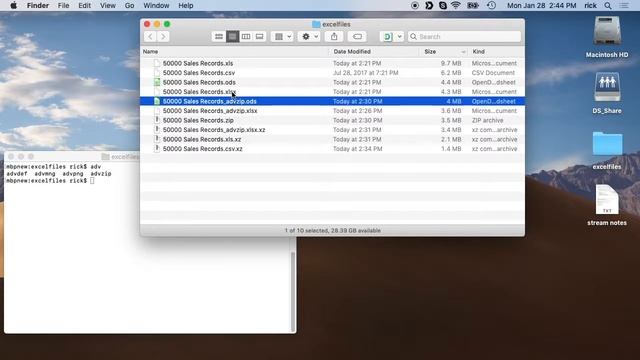Select 50000 Sales Records_advzip.ods row
The width and height of the screenshot is (640, 360).
coord(332,101)
